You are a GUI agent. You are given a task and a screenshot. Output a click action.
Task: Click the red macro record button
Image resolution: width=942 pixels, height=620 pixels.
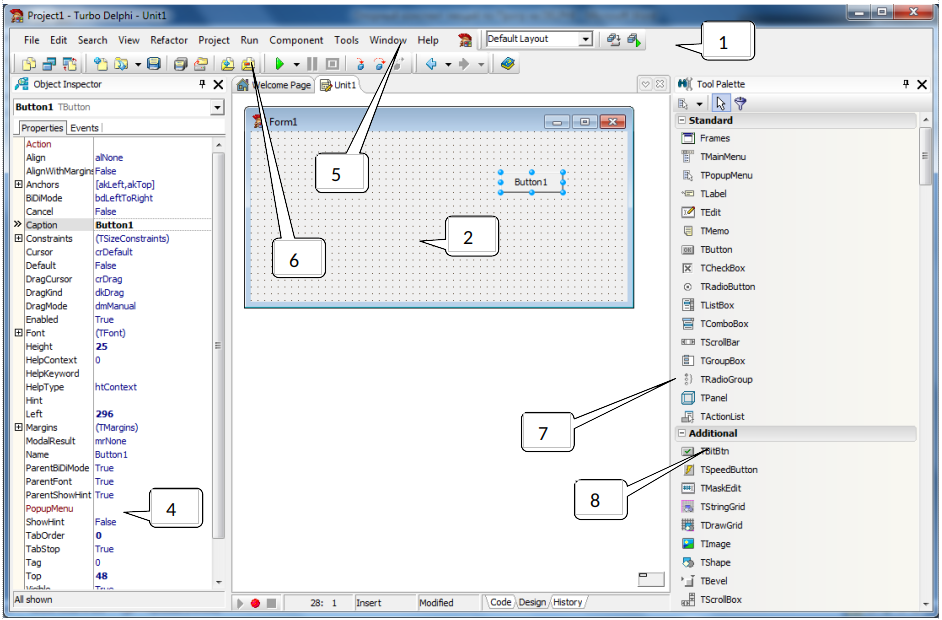tap(255, 603)
